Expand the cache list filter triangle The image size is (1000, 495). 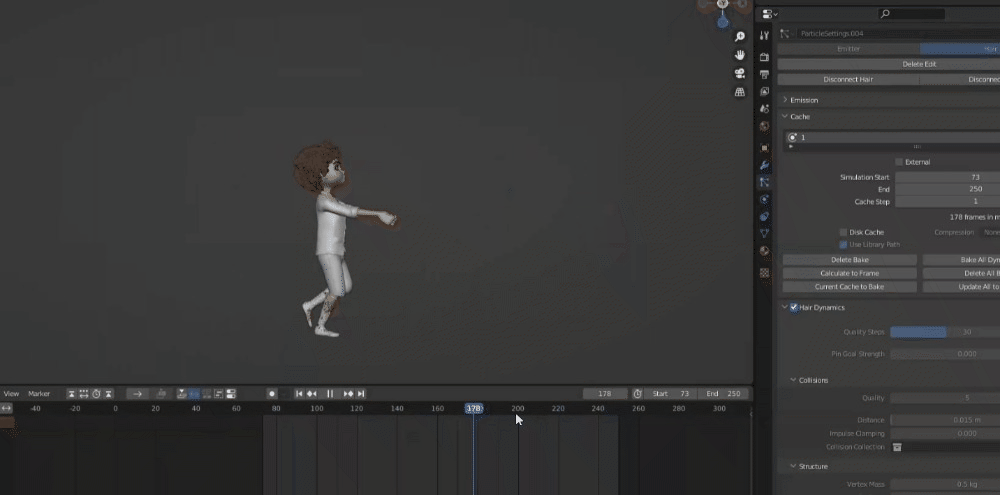tap(791, 147)
